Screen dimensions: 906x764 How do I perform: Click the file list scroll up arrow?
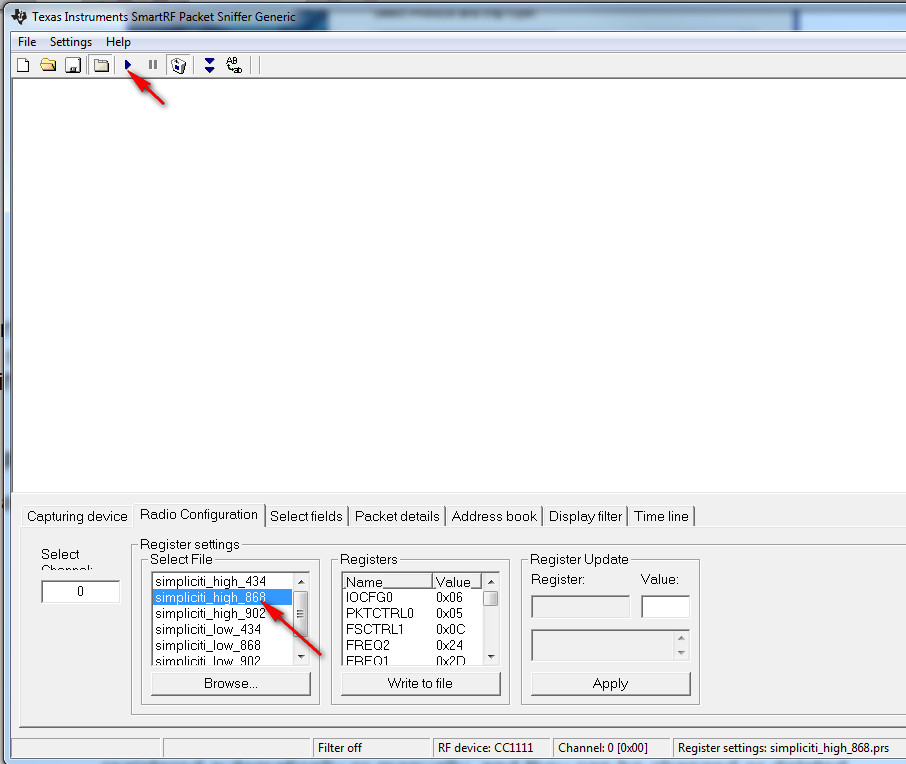tap(301, 581)
